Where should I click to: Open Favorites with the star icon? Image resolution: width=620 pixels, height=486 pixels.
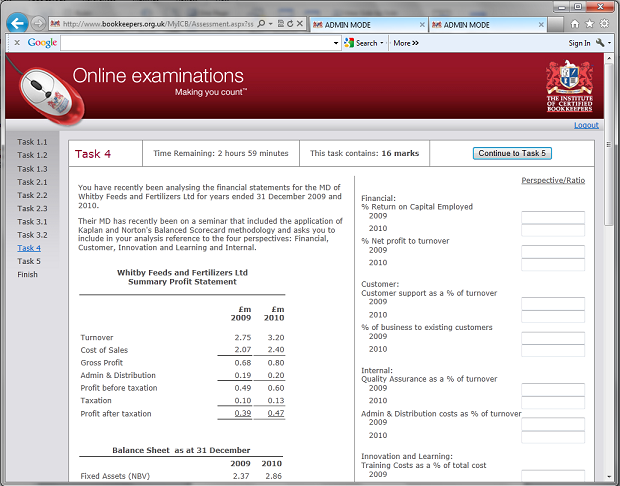[x=590, y=24]
